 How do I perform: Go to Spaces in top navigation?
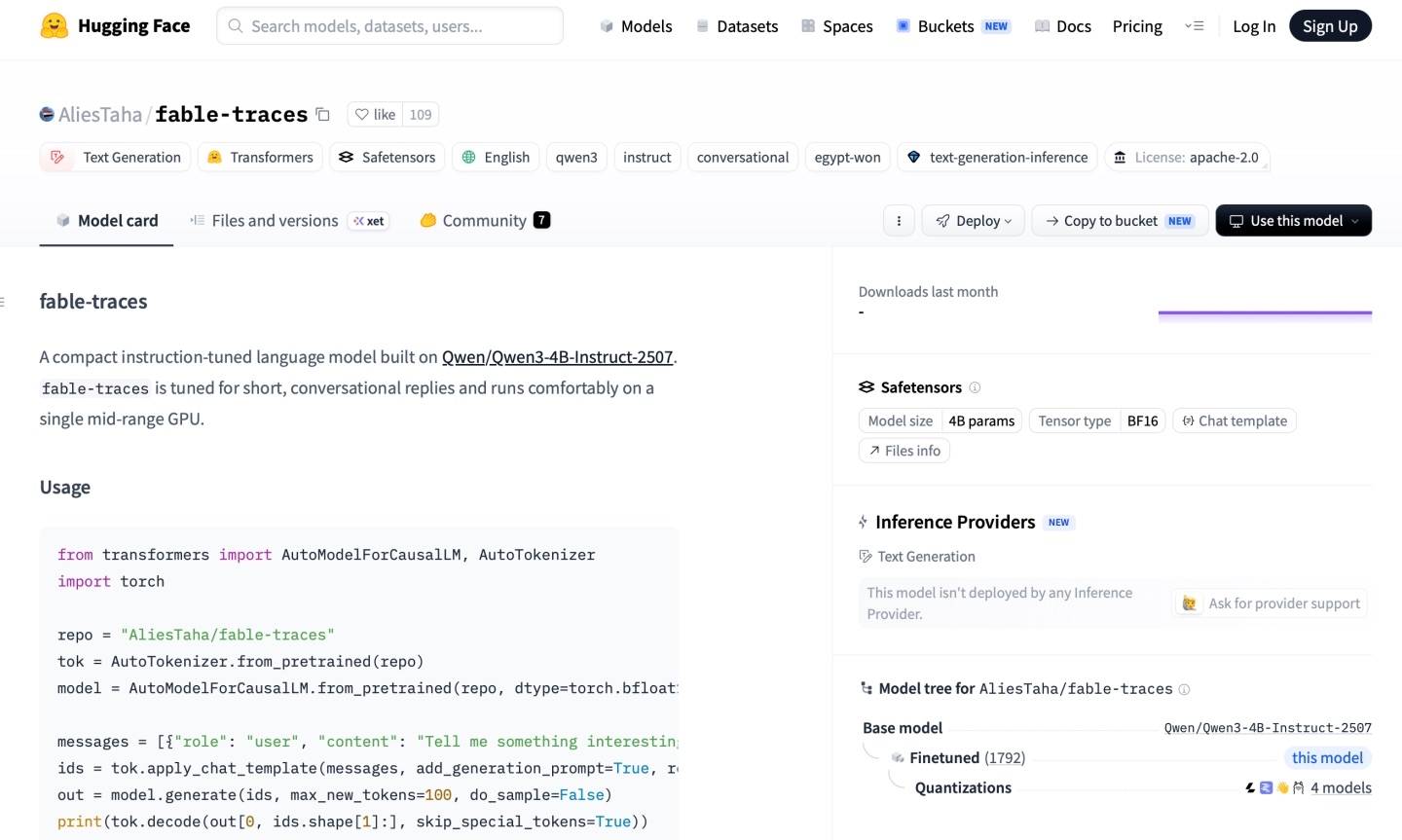837,26
